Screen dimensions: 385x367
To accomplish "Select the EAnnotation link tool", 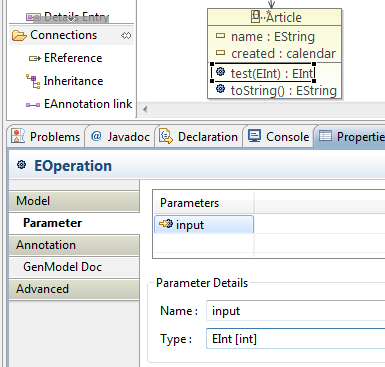I will point(79,104).
